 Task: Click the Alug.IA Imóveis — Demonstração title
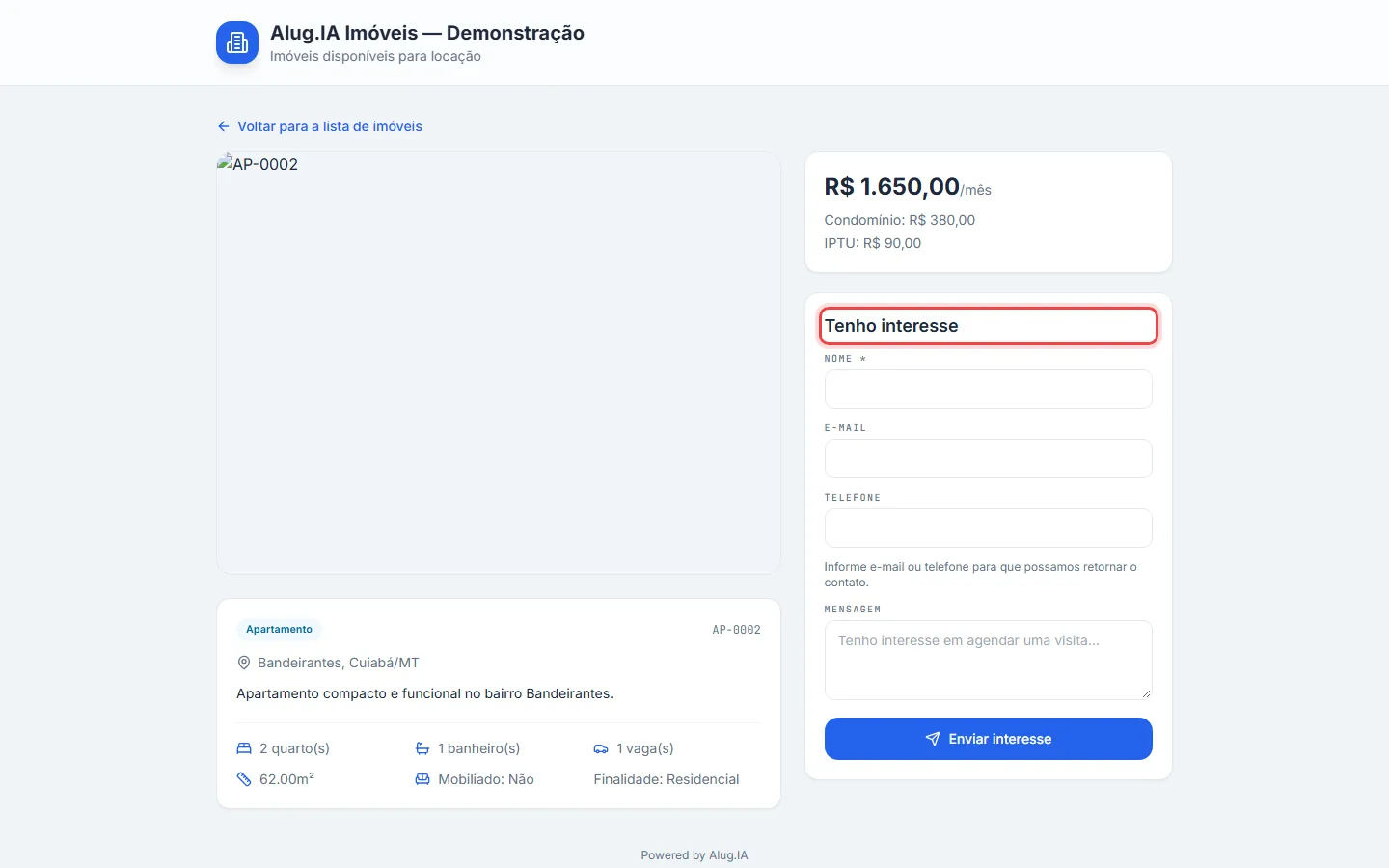(427, 33)
